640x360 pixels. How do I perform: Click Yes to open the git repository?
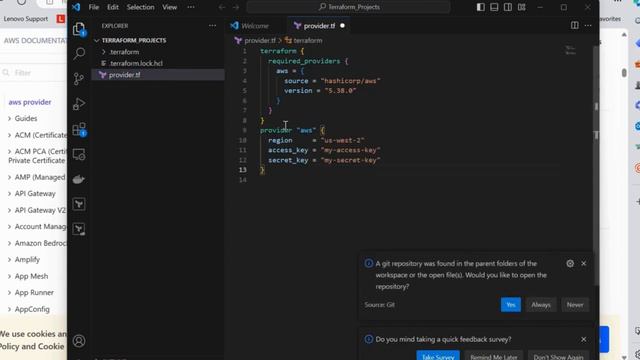pos(511,304)
